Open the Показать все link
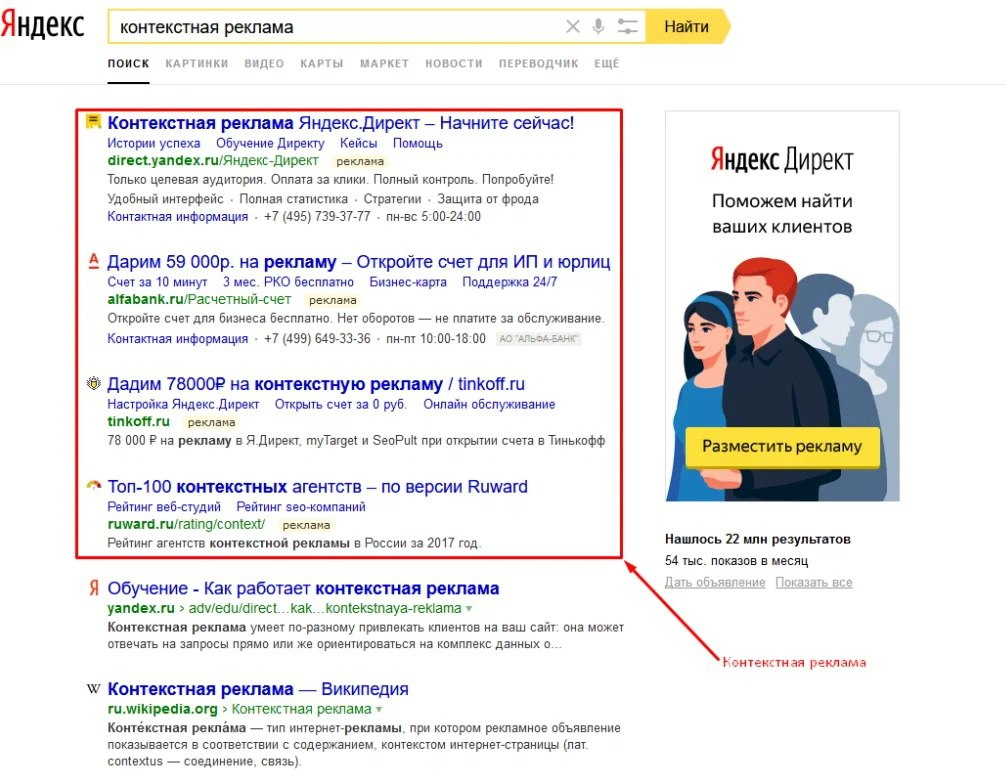1006x772 pixels. pos(814,582)
